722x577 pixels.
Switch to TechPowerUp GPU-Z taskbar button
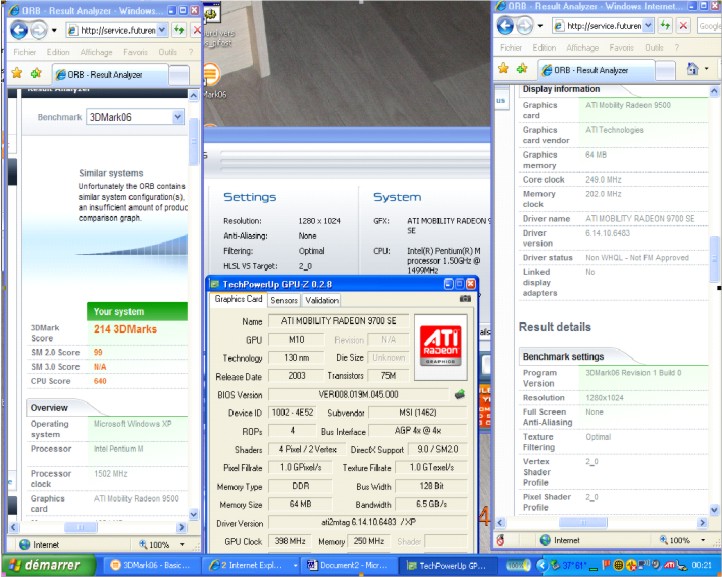tap(447, 565)
